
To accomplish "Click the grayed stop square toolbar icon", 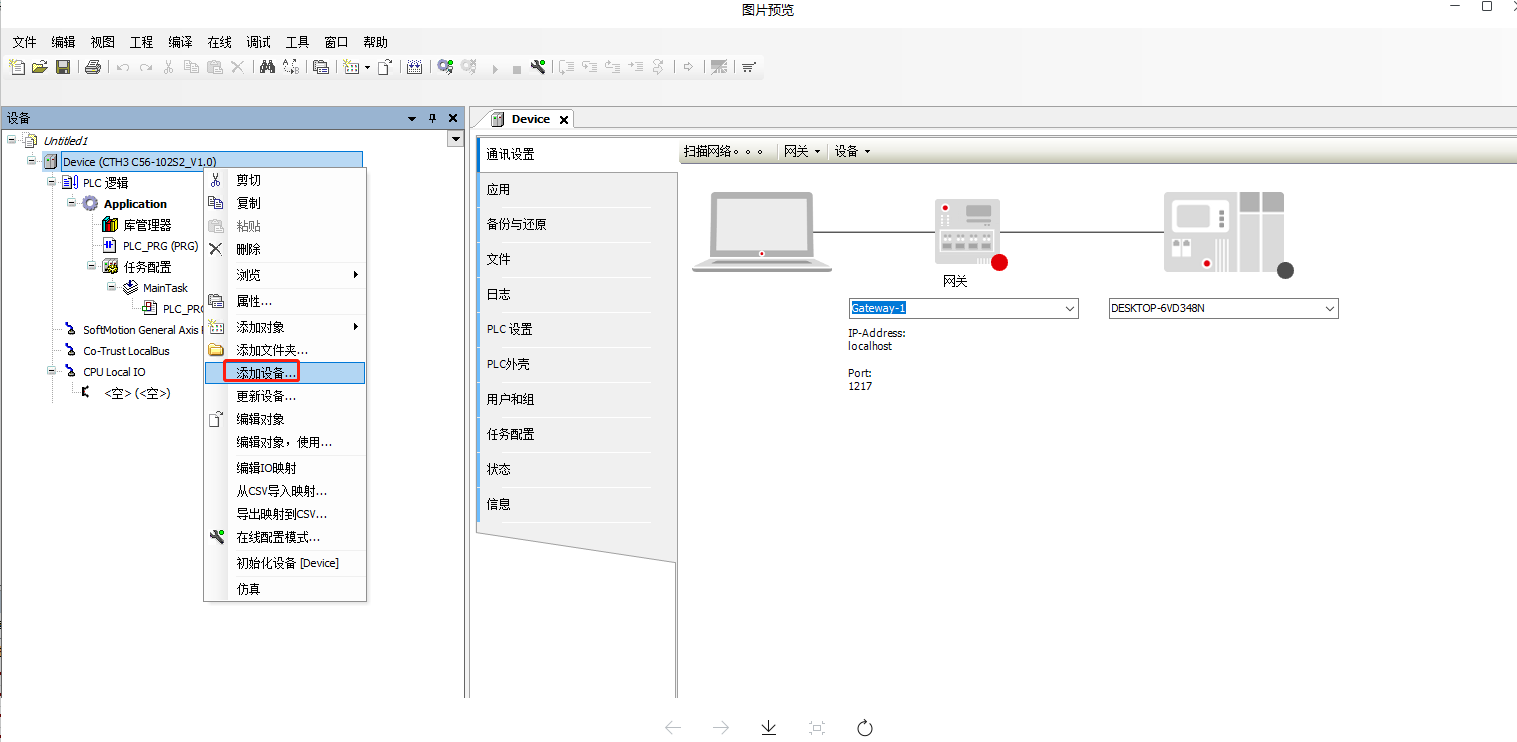I will [517, 69].
